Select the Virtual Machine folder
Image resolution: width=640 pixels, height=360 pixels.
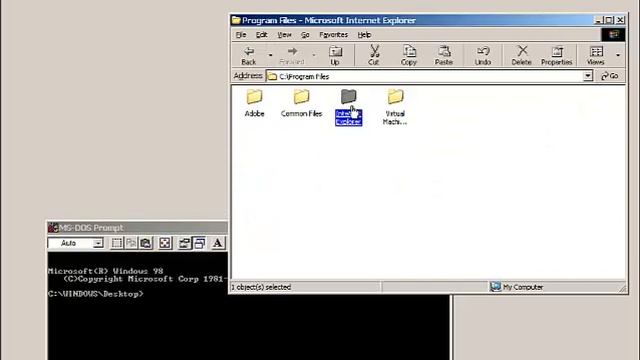point(395,107)
